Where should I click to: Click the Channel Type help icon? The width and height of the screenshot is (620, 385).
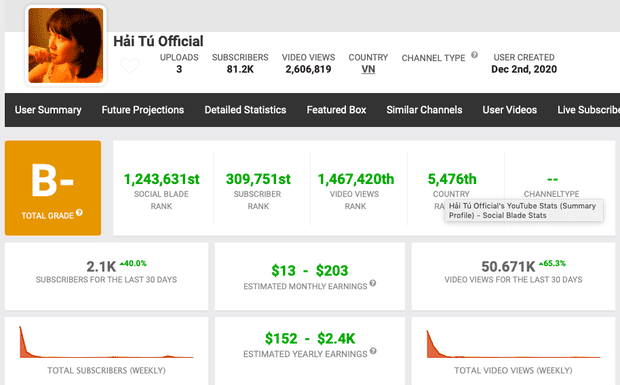474,55
